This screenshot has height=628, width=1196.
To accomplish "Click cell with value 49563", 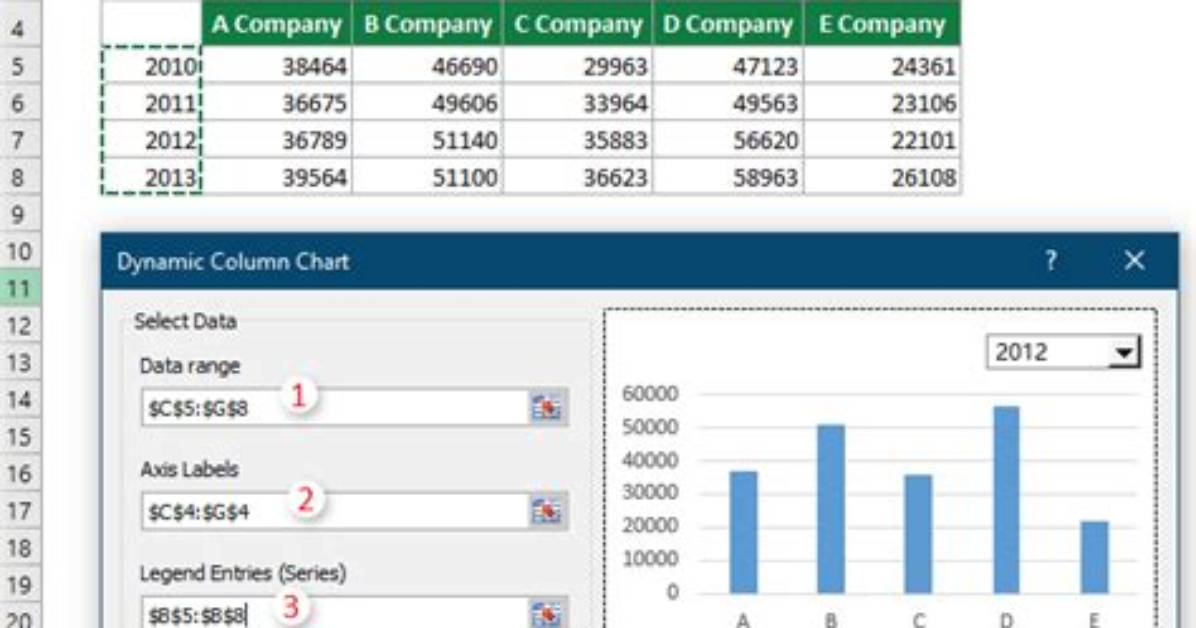I will [x=728, y=103].
